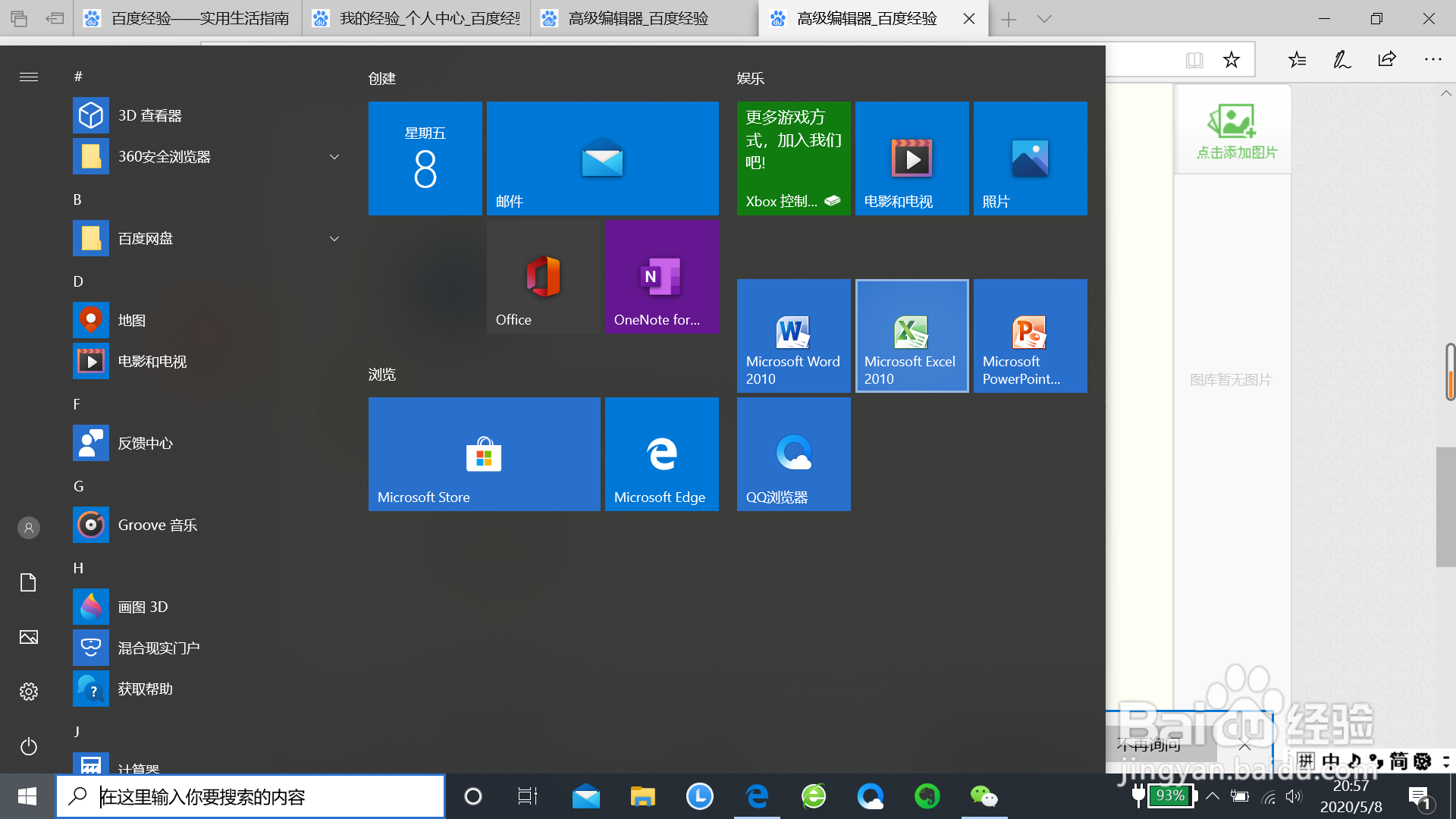Click 点击添加图片 button
This screenshot has width=1456, height=819.
coord(1233,130)
